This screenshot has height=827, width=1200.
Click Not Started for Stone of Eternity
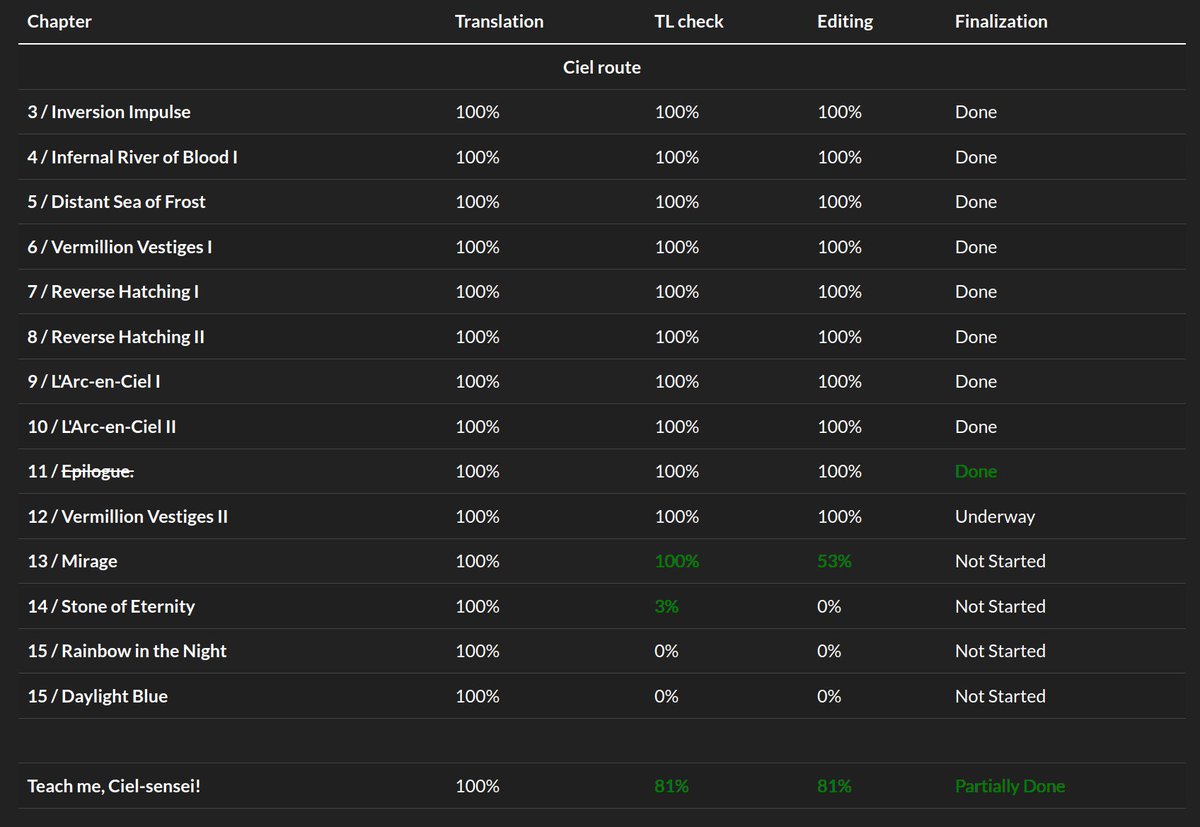pyautogui.click(x=1000, y=607)
